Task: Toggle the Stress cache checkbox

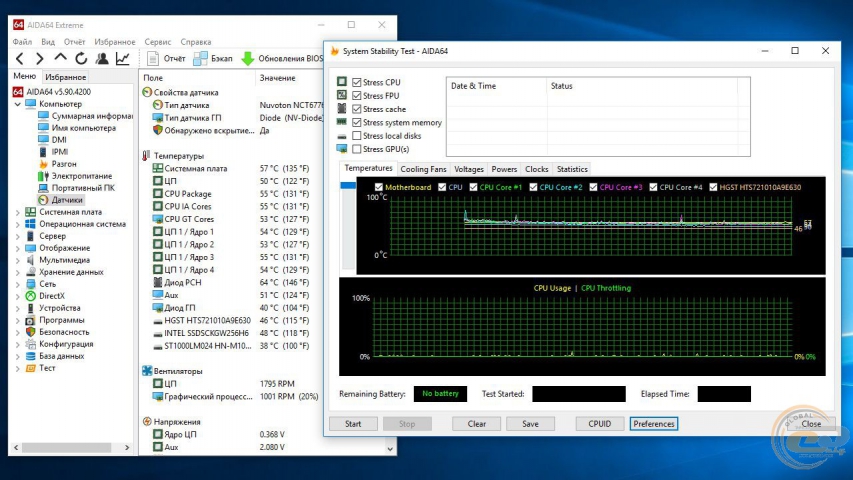Action: click(356, 109)
